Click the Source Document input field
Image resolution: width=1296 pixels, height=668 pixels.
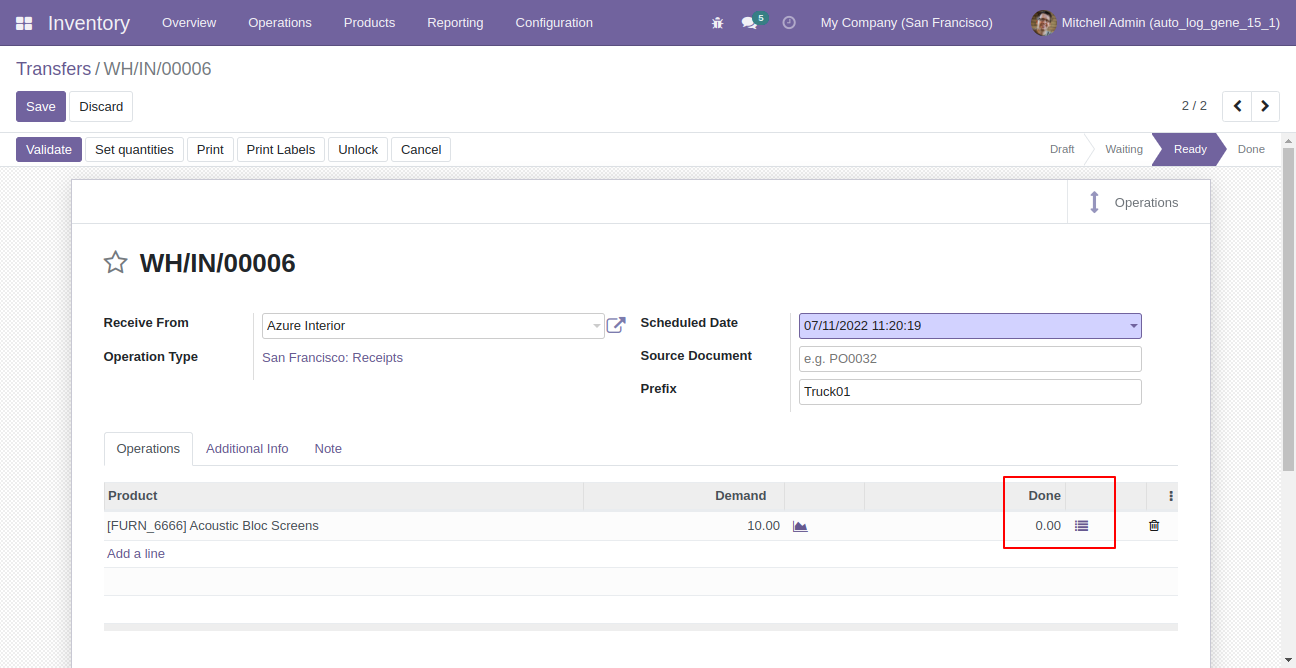[970, 359]
